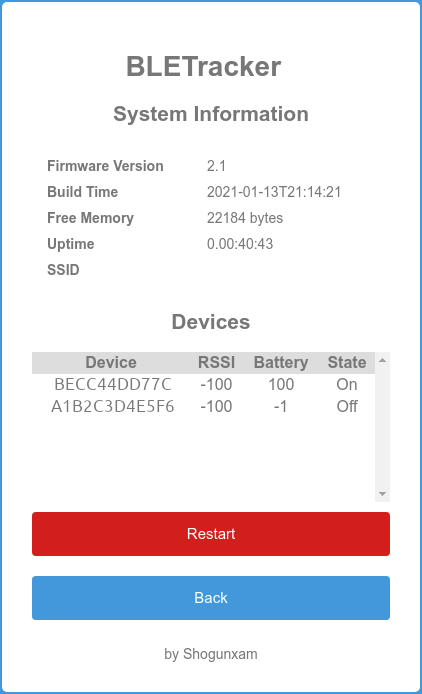Click the red Restart button
422x694 pixels.
pyautogui.click(x=211, y=534)
